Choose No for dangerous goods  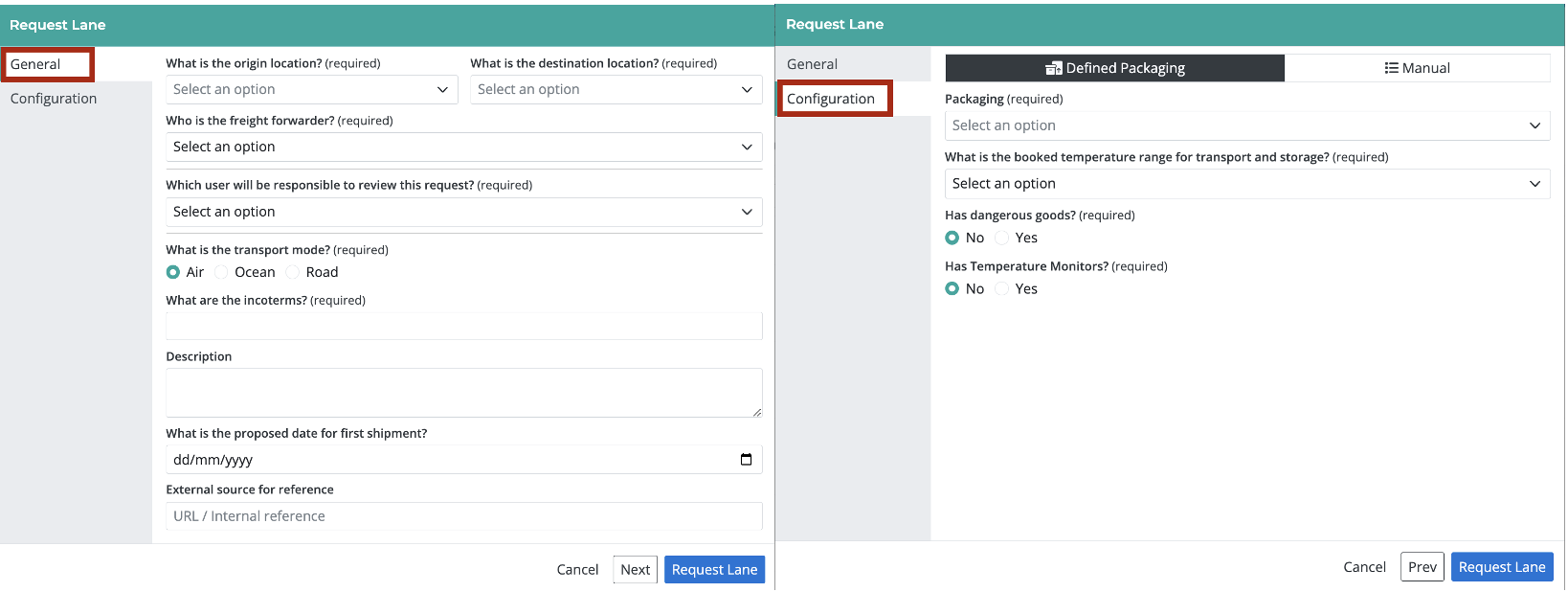pos(952,238)
